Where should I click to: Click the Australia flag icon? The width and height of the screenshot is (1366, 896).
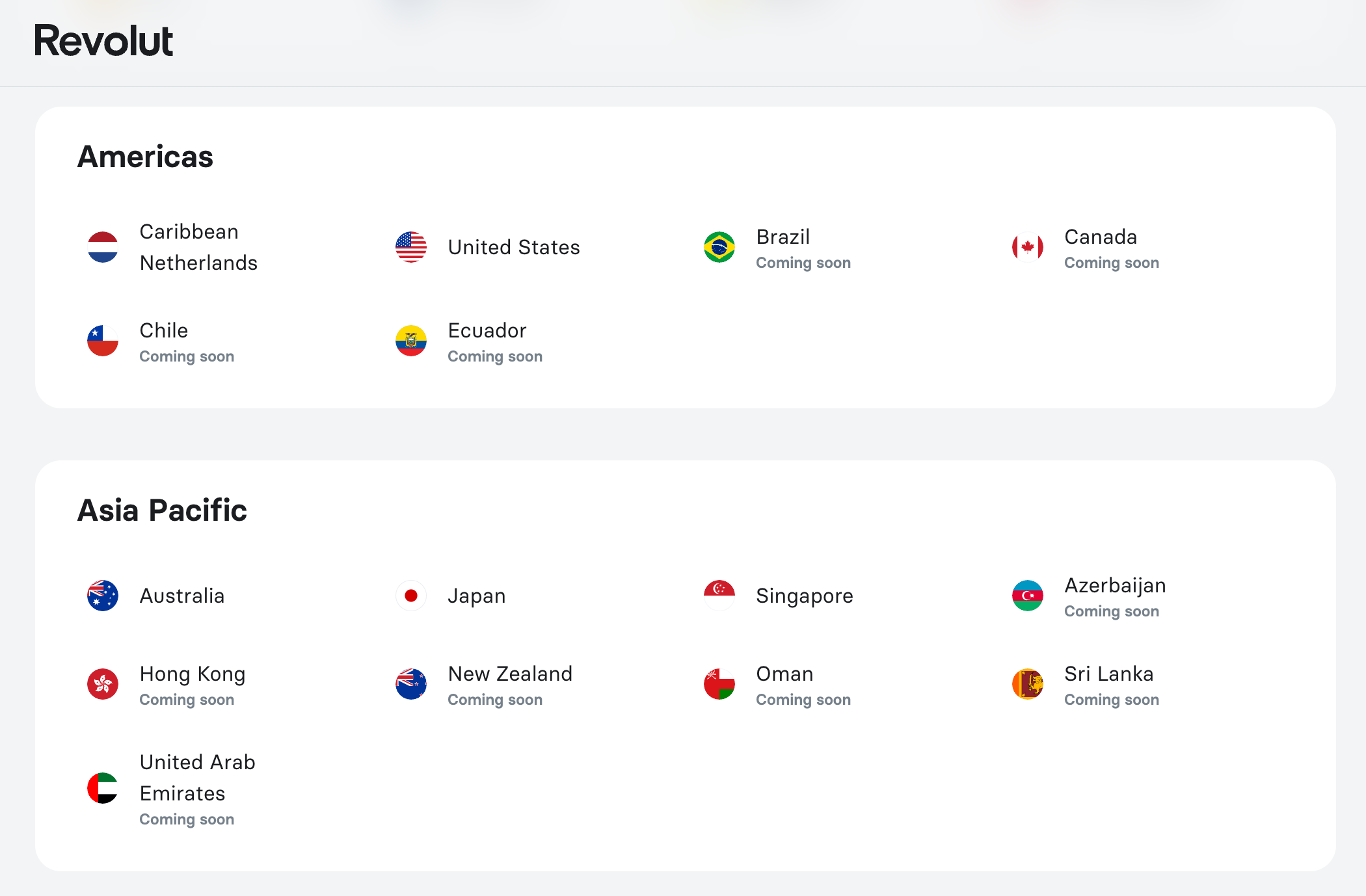point(102,595)
